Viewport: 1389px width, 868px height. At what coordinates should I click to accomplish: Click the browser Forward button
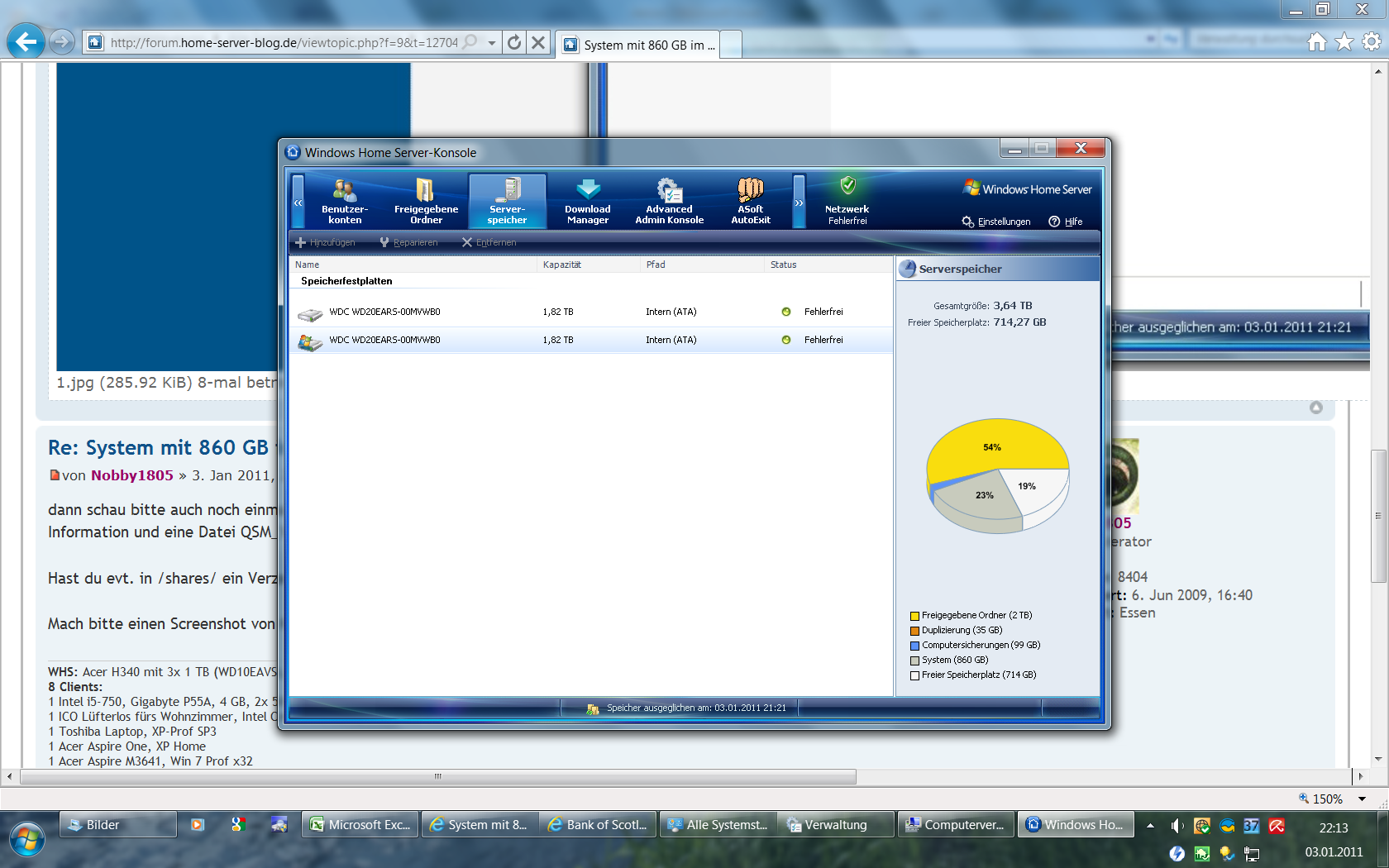coord(61,41)
